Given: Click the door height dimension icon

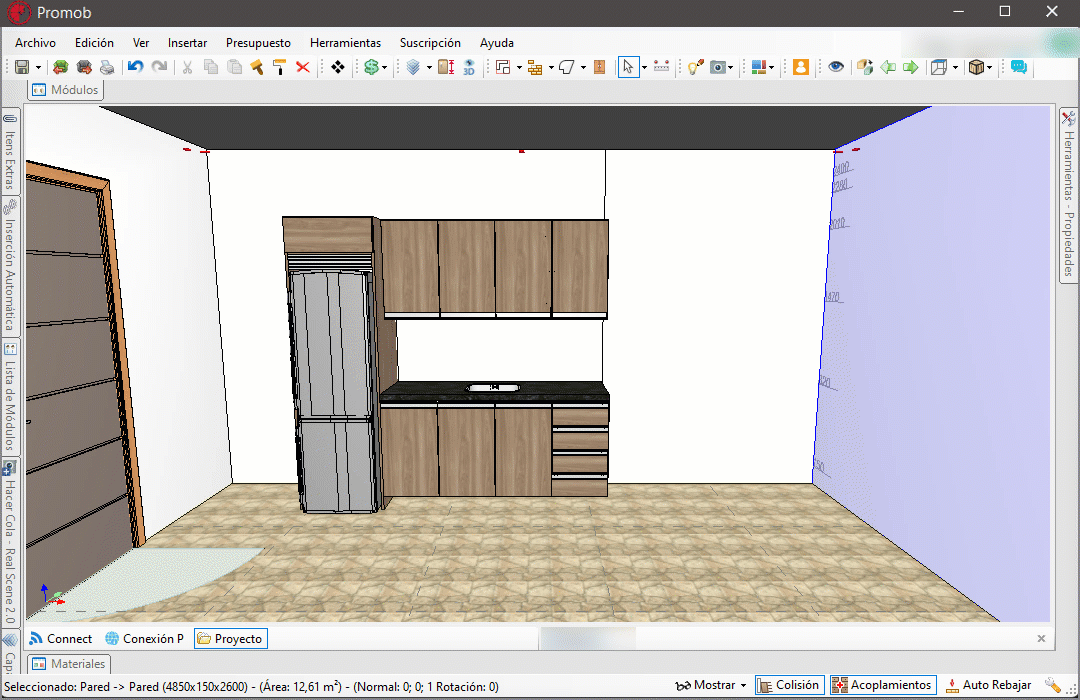Looking at the screenshot, I should point(446,67).
